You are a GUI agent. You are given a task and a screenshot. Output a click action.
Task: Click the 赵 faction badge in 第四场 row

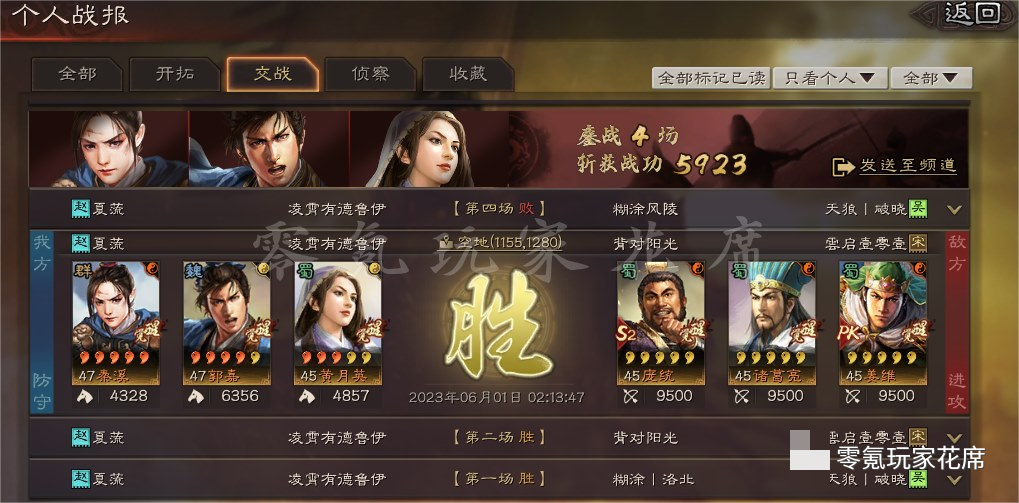81,209
